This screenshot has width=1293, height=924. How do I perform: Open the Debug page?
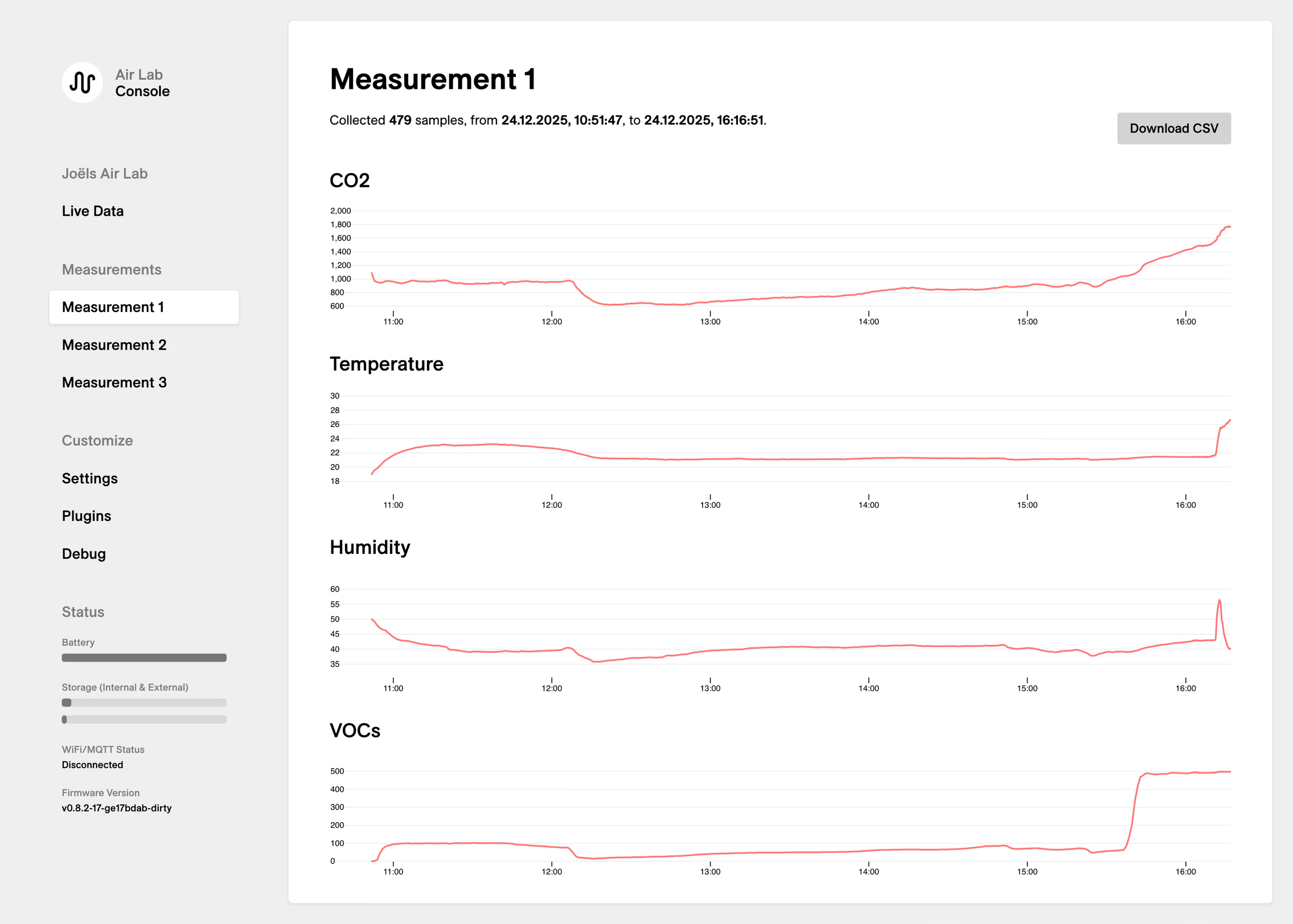coord(83,553)
